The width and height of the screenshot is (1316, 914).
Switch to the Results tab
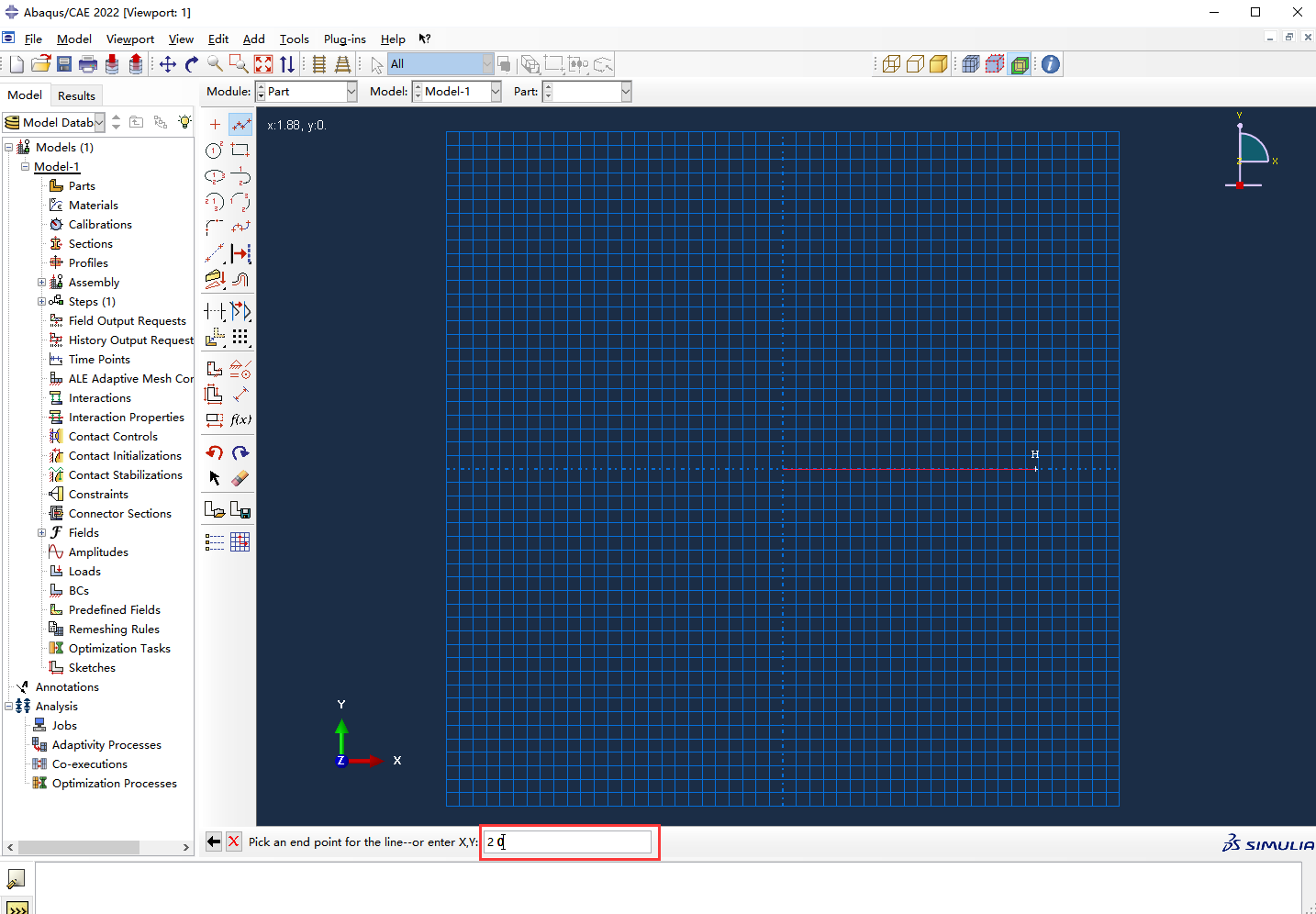(x=76, y=95)
